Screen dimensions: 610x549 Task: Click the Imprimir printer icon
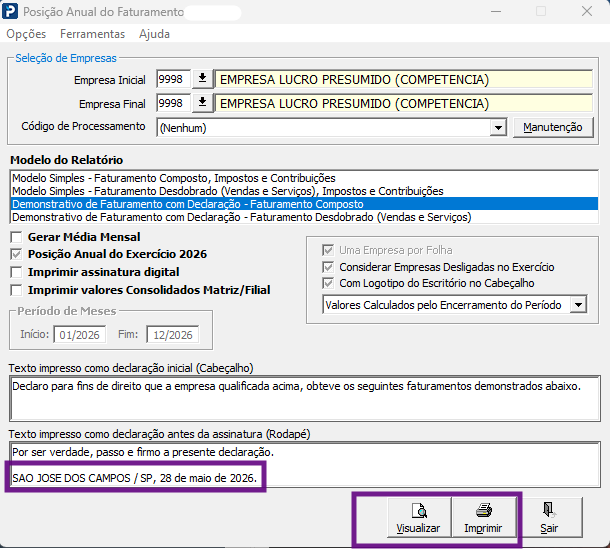tap(484, 510)
